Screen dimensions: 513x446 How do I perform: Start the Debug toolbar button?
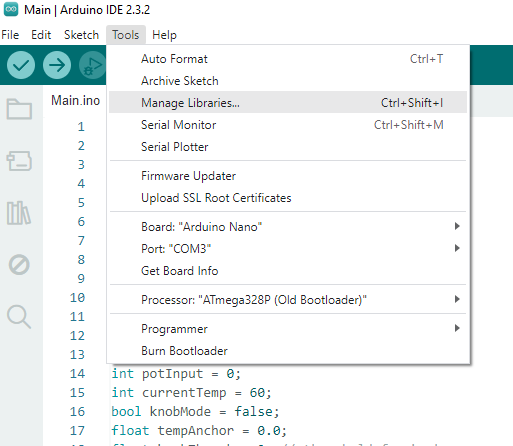92,65
